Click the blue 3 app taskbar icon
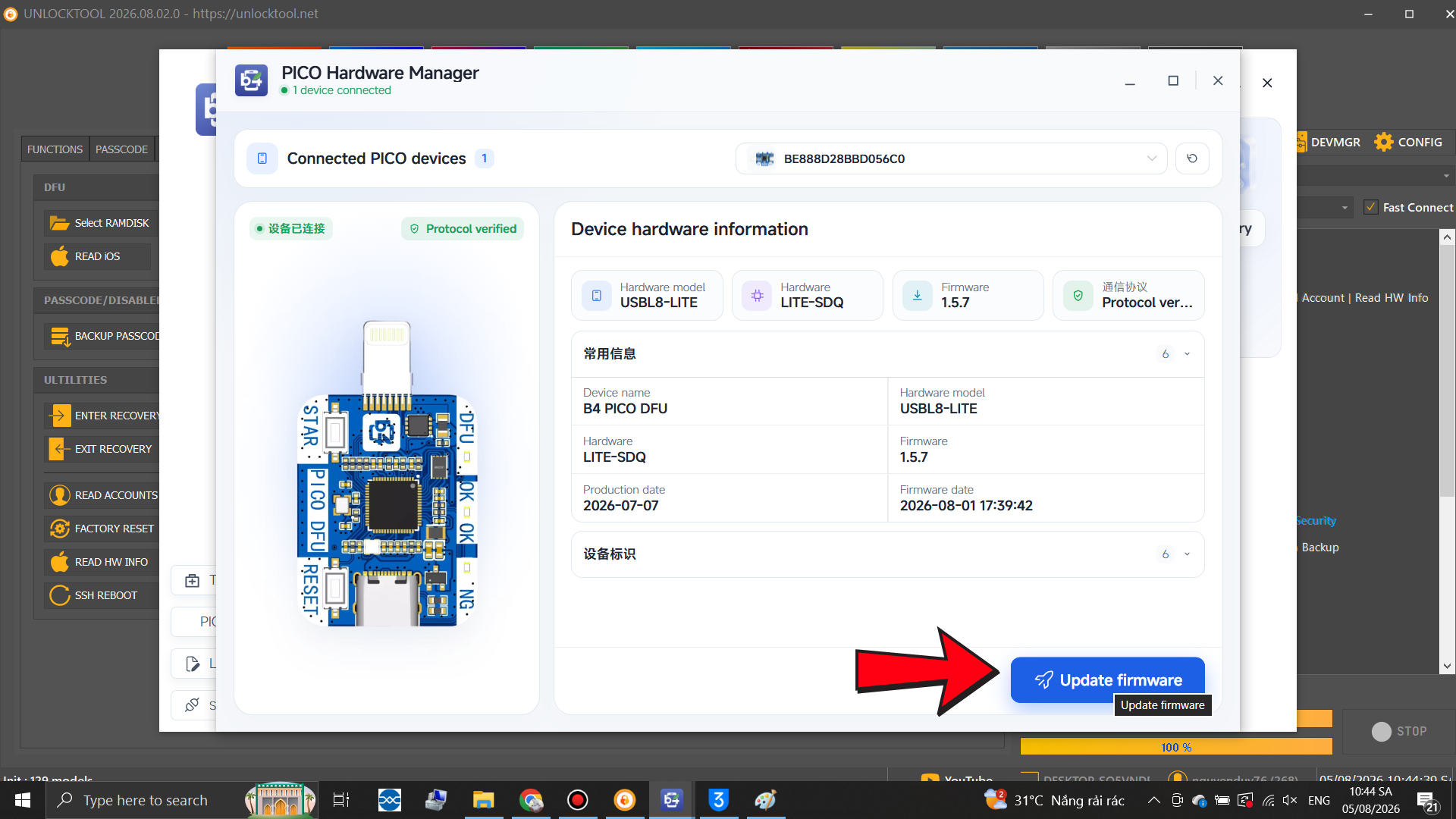This screenshot has height=819, width=1456. tap(719, 800)
